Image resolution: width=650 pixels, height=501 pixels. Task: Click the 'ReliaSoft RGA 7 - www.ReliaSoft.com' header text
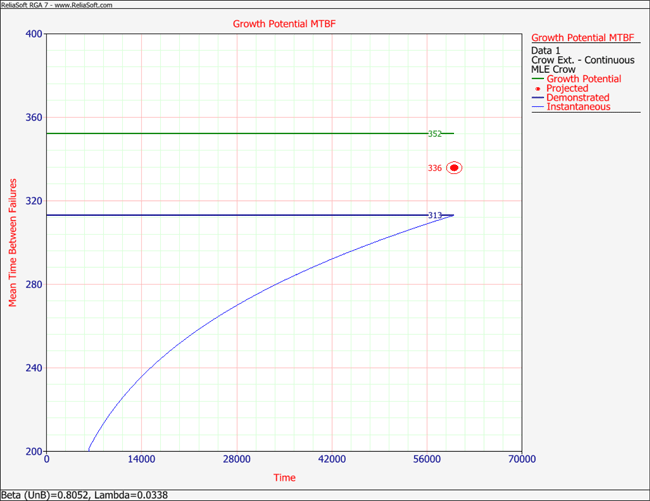click(x=57, y=5)
